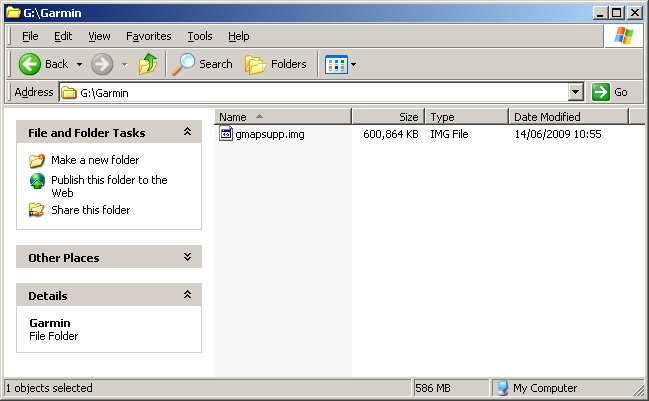Viewport: 649px width, 401px height.
Task: Sort by Name column header
Action: click(283, 117)
